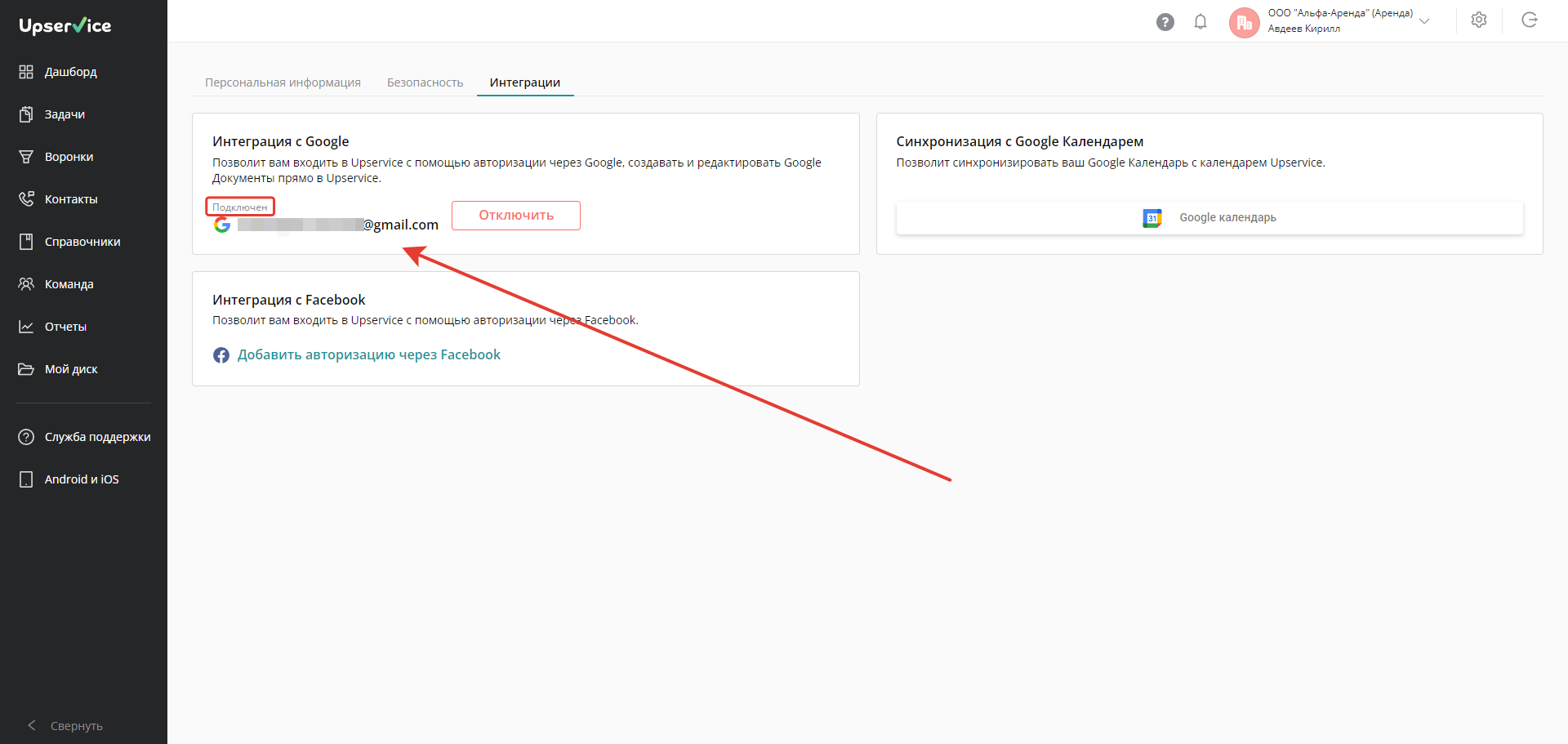Open the Dashboard grid icon
This screenshot has height=744, width=1568.
tap(26, 72)
